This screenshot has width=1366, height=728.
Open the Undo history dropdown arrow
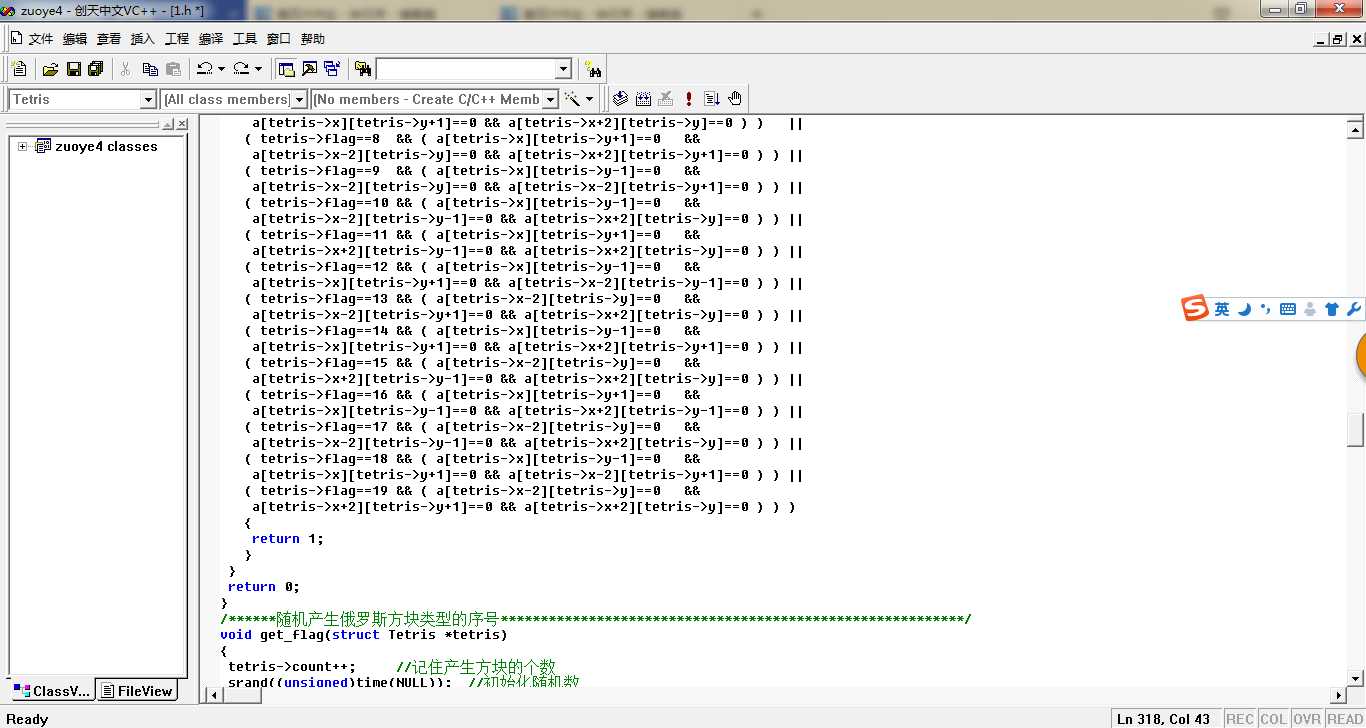point(221,69)
